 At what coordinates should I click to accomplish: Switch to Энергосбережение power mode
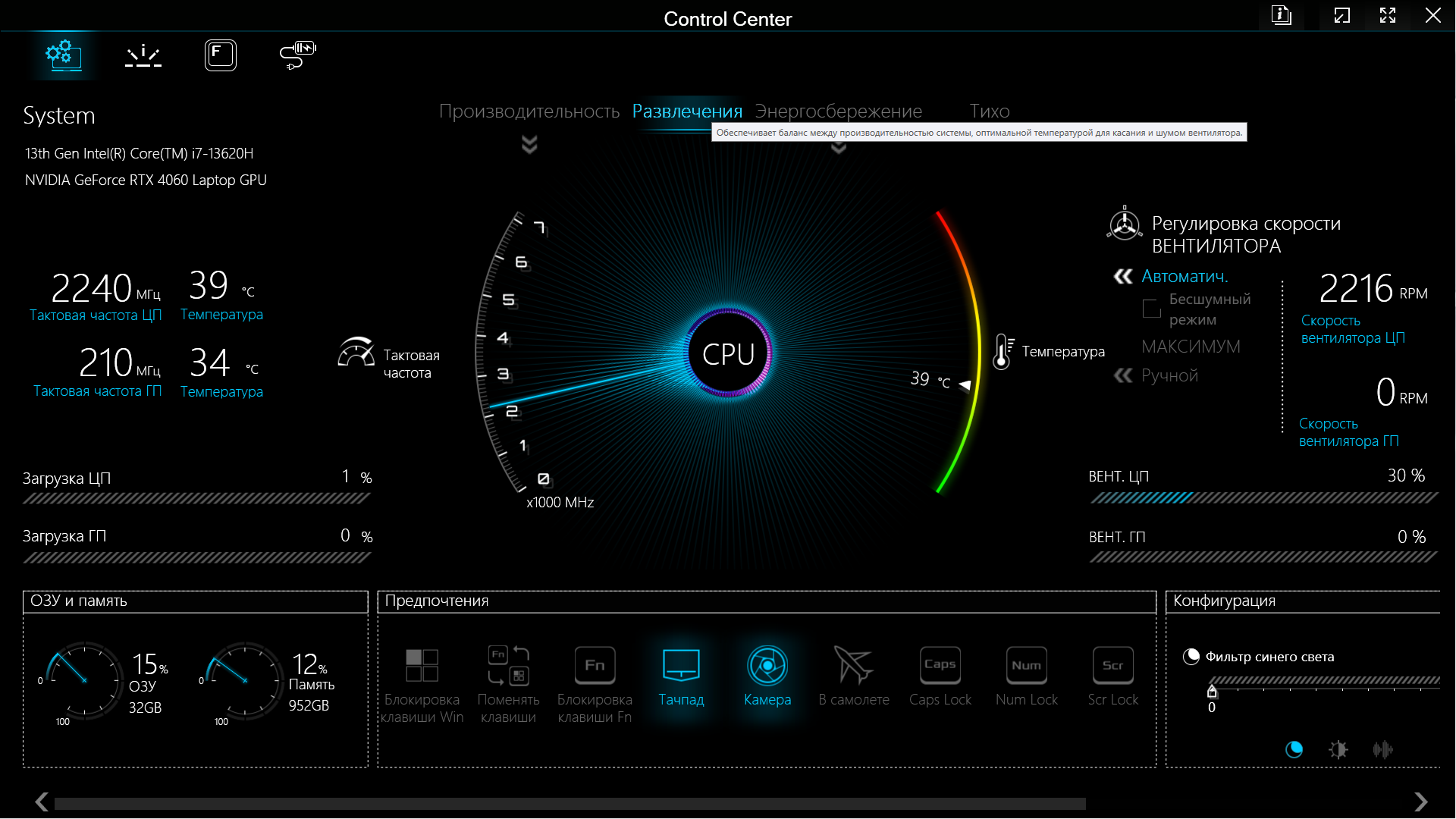coord(838,111)
